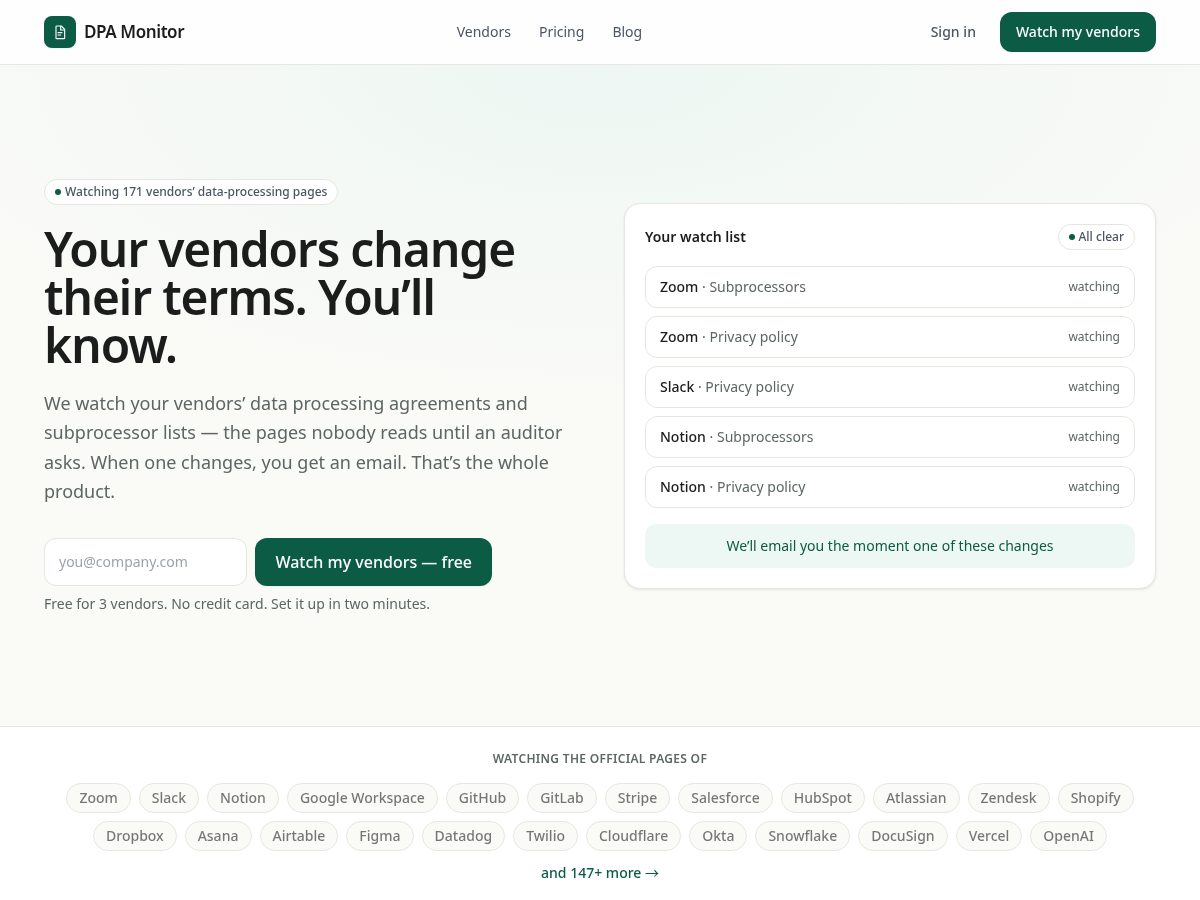Focus the you@company.com email field
Screen dimensions: 1200x900
[x=145, y=562]
